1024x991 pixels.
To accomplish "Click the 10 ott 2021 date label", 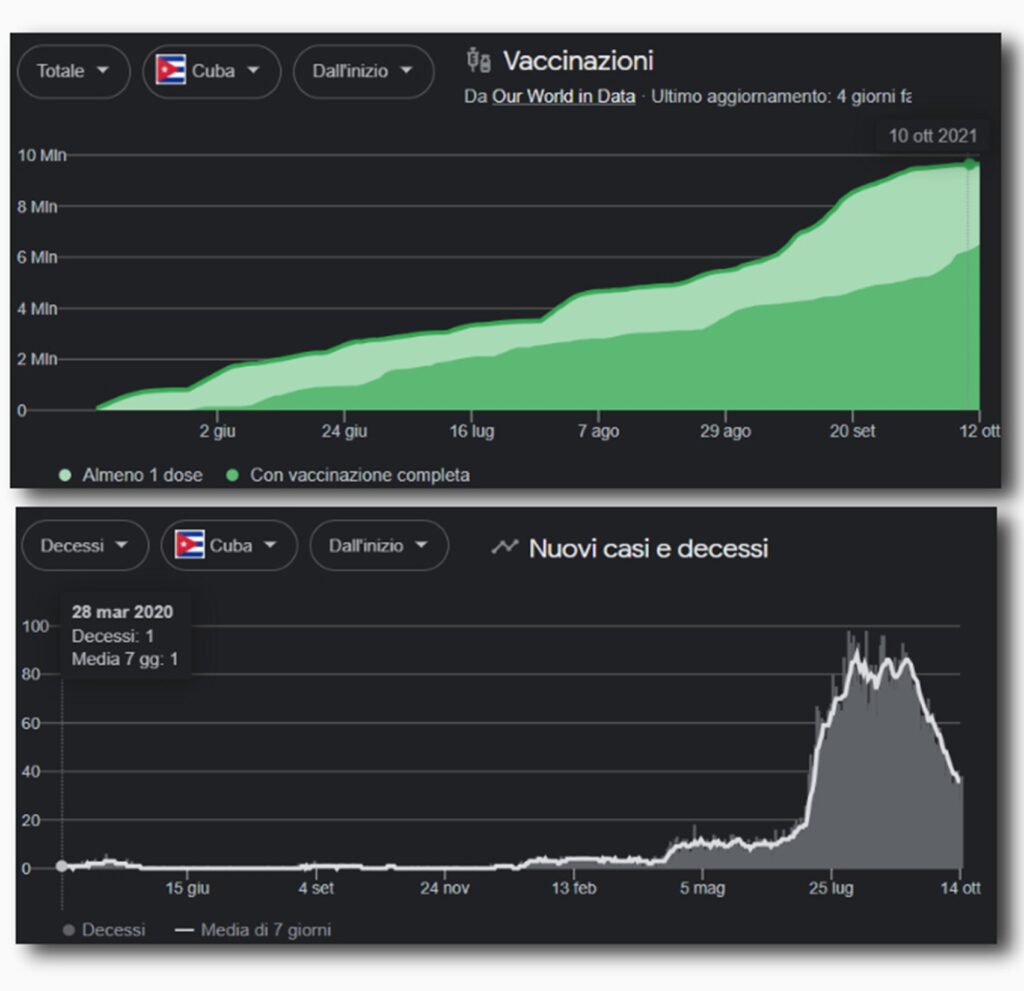I will (x=931, y=136).
